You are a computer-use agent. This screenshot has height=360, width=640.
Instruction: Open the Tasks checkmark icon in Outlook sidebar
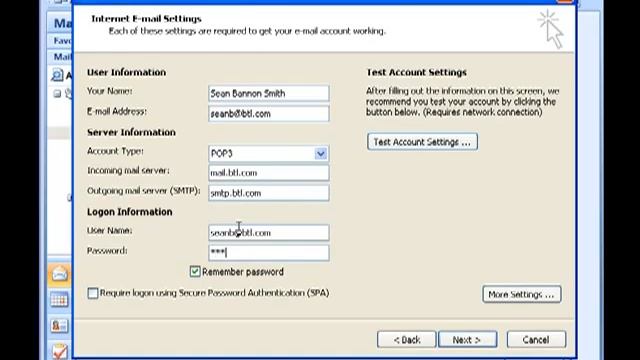coord(60,351)
